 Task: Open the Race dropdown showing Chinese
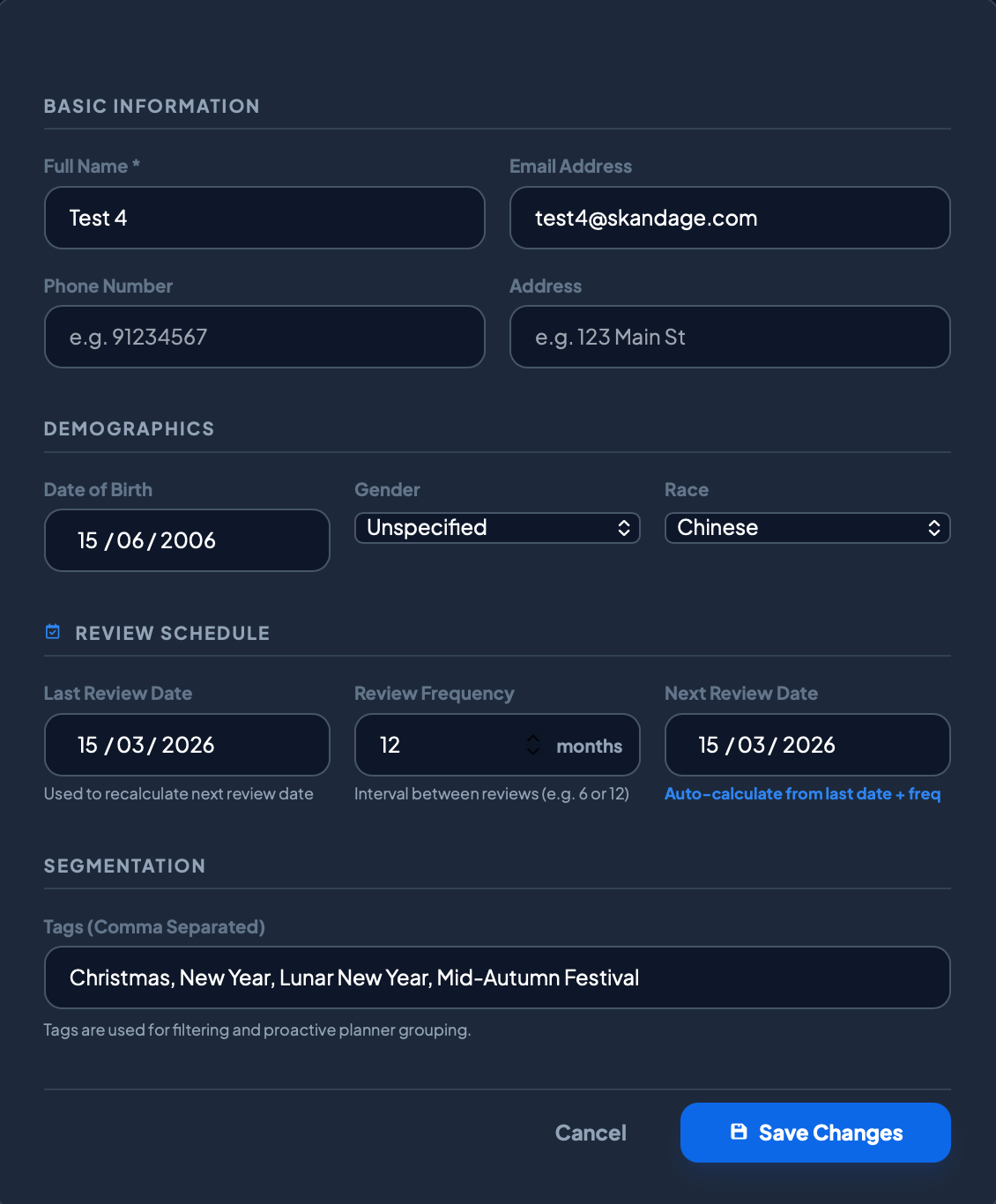[x=807, y=527]
